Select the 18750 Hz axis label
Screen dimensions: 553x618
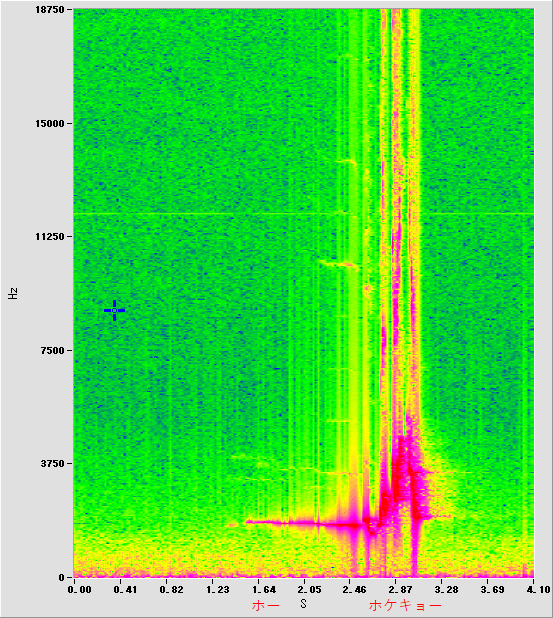[49, 10]
